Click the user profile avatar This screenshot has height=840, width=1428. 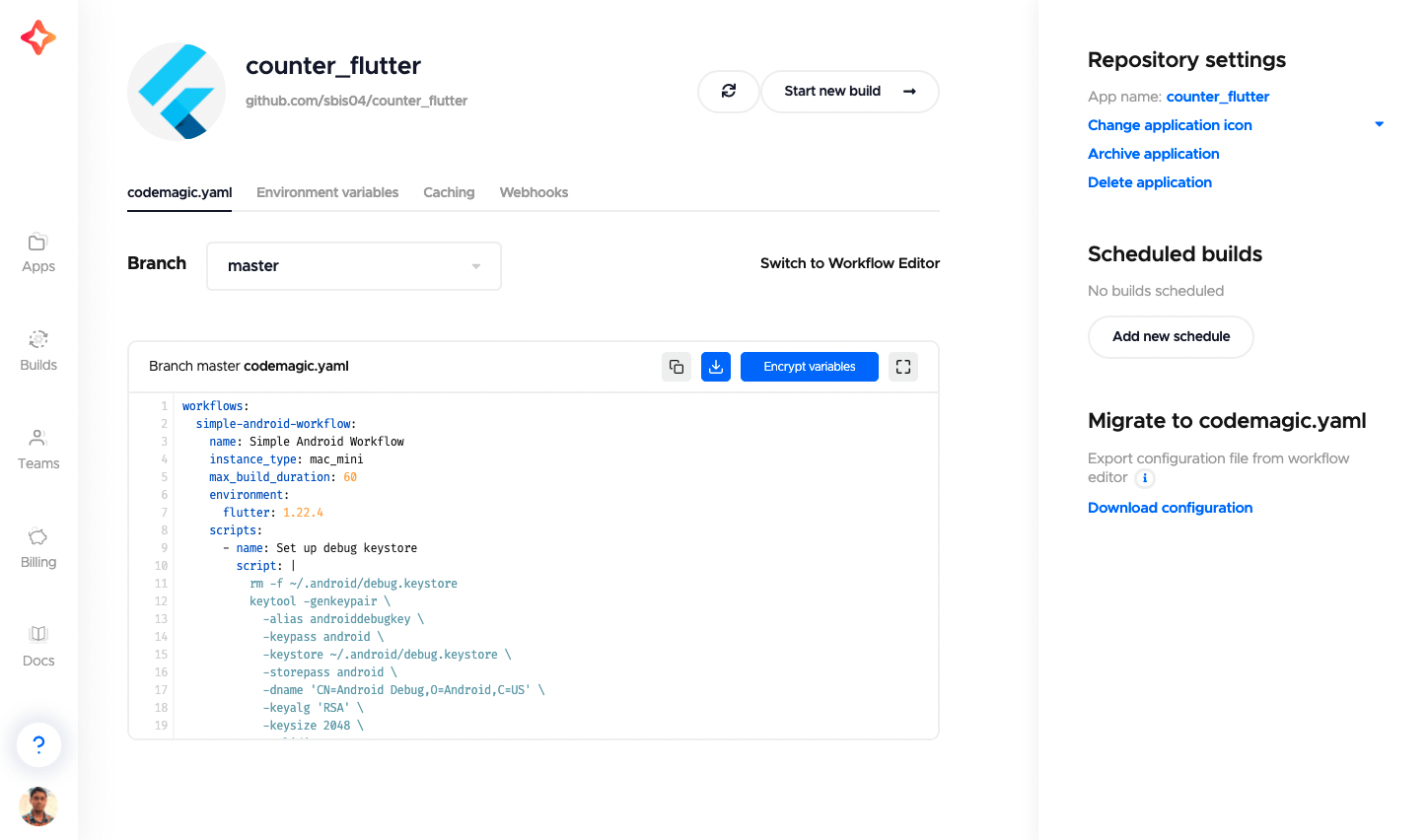point(38,806)
